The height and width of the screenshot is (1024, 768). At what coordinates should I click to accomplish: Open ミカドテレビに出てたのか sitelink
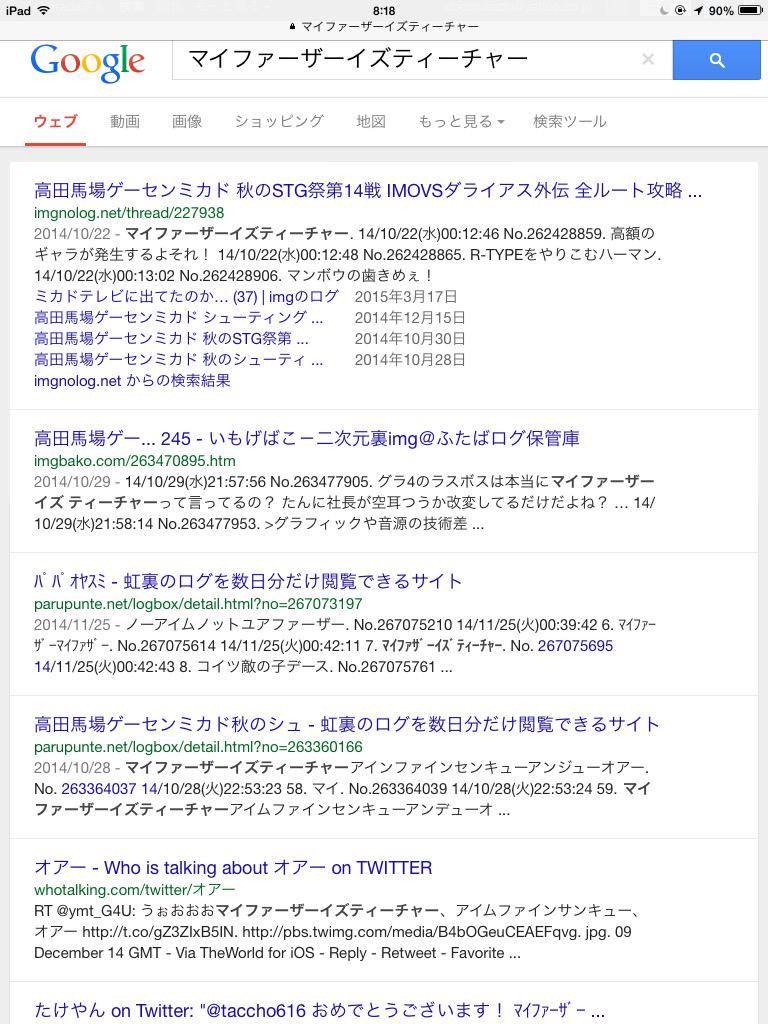(x=186, y=296)
